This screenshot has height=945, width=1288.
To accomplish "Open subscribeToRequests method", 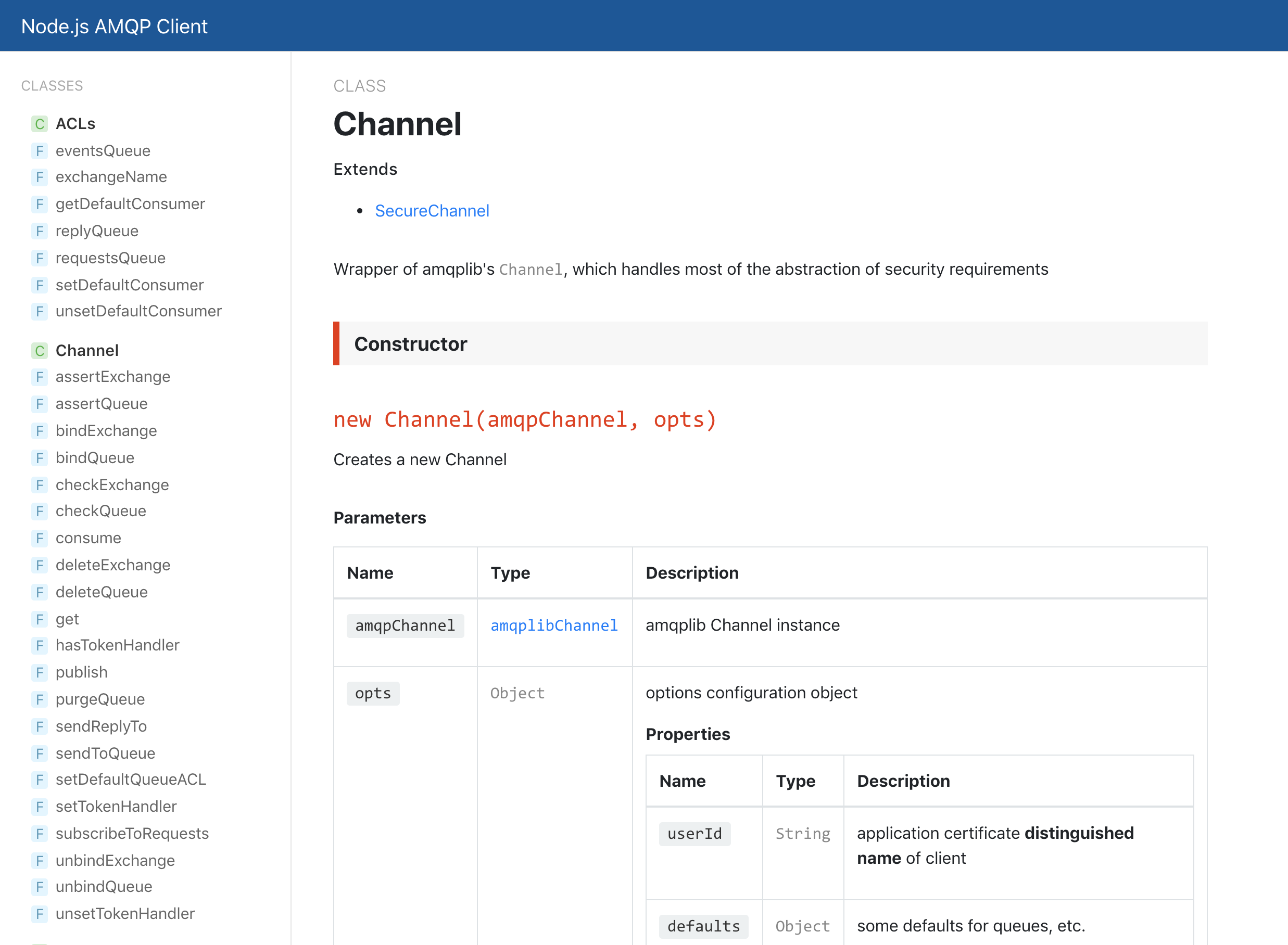I will (x=132, y=834).
